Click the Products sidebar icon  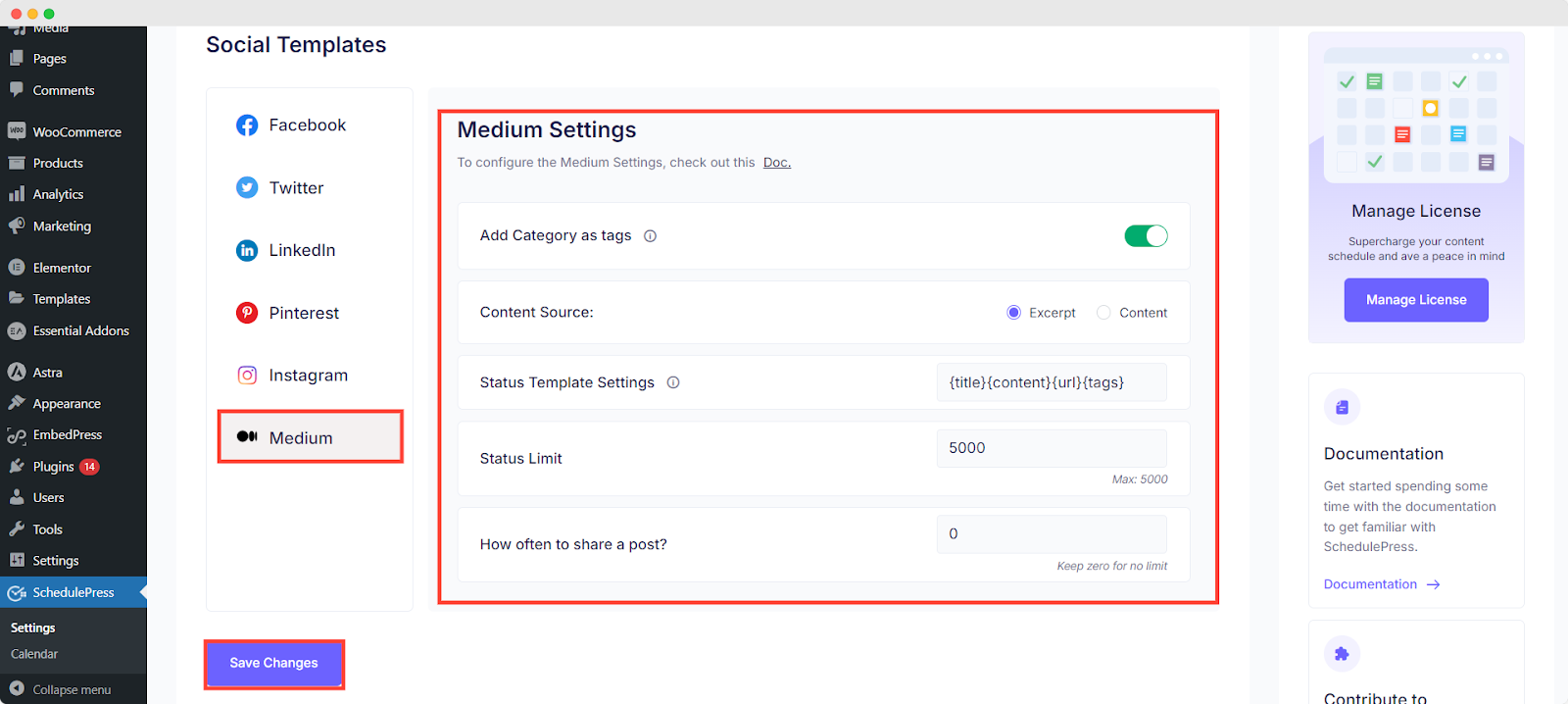tap(17, 163)
